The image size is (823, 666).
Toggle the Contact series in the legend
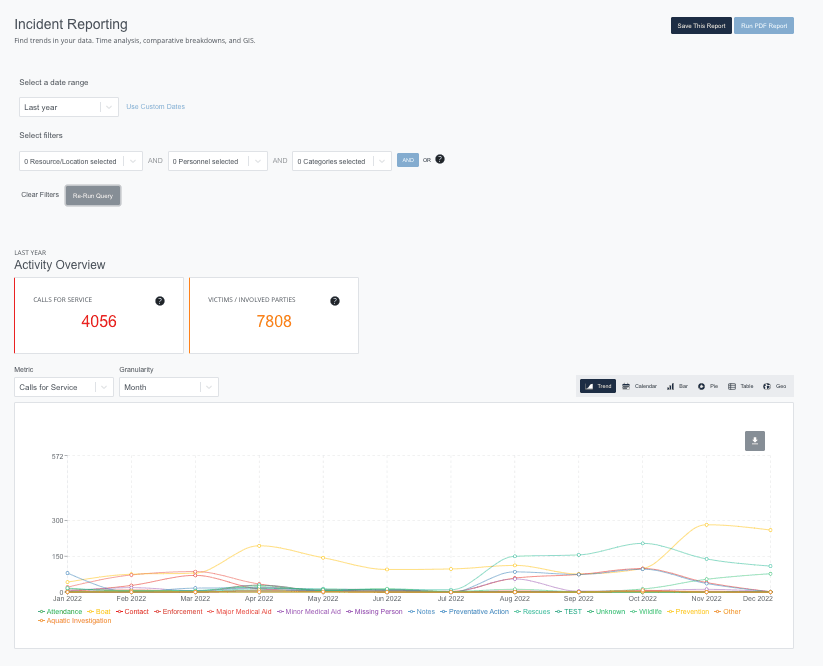pos(134,611)
